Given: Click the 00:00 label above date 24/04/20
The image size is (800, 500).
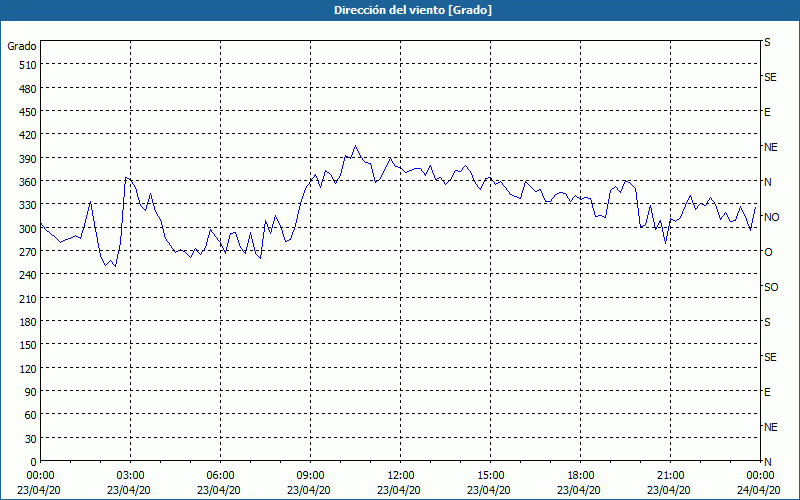Looking at the screenshot, I should click(x=760, y=476).
